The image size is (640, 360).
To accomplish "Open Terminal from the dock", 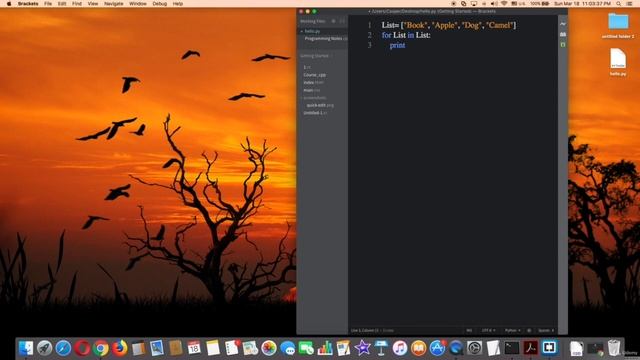I will (512, 348).
